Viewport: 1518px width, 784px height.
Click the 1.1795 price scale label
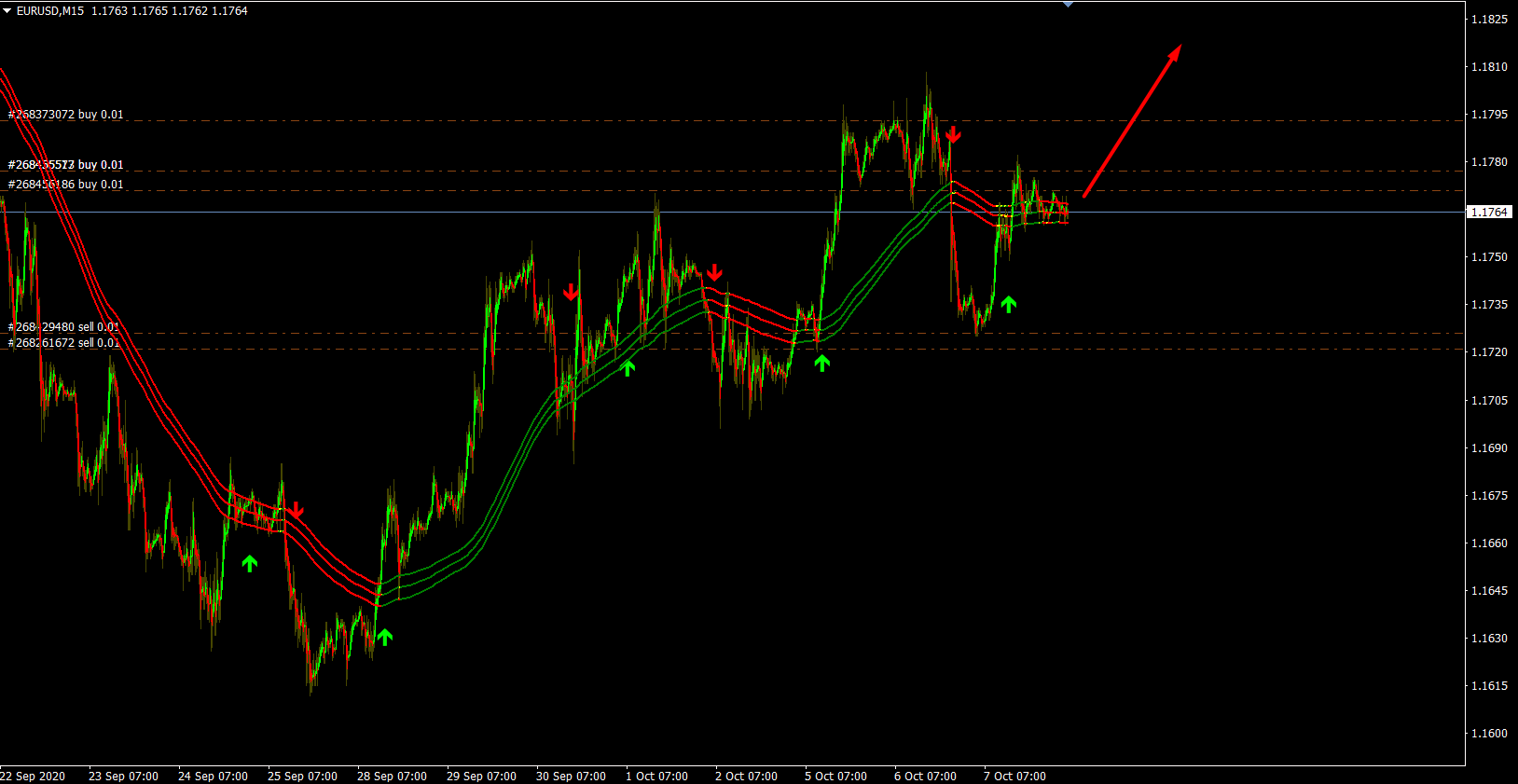1489,115
